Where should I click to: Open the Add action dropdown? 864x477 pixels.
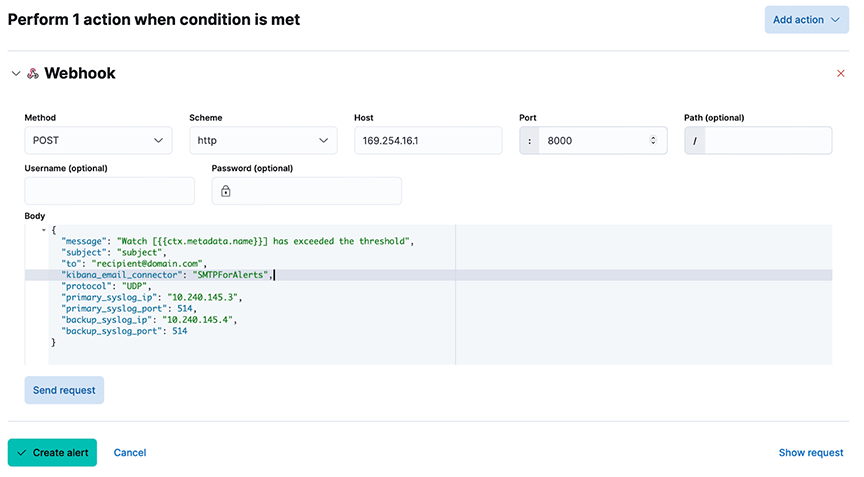[x=806, y=20]
